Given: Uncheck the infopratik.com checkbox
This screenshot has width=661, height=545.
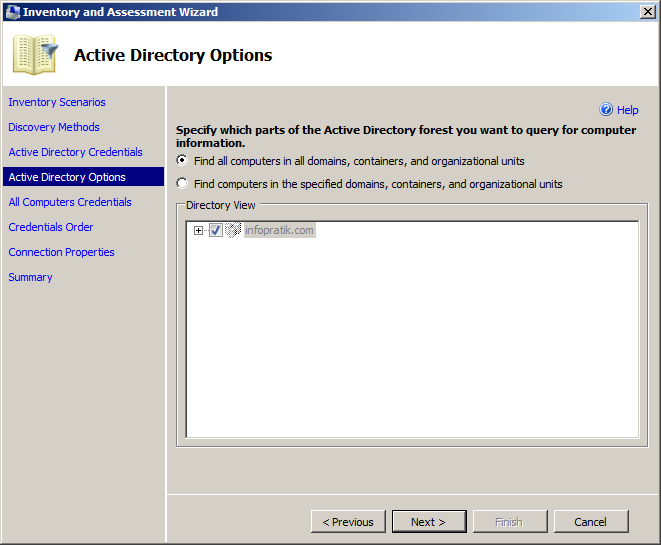Looking at the screenshot, I should (216, 230).
